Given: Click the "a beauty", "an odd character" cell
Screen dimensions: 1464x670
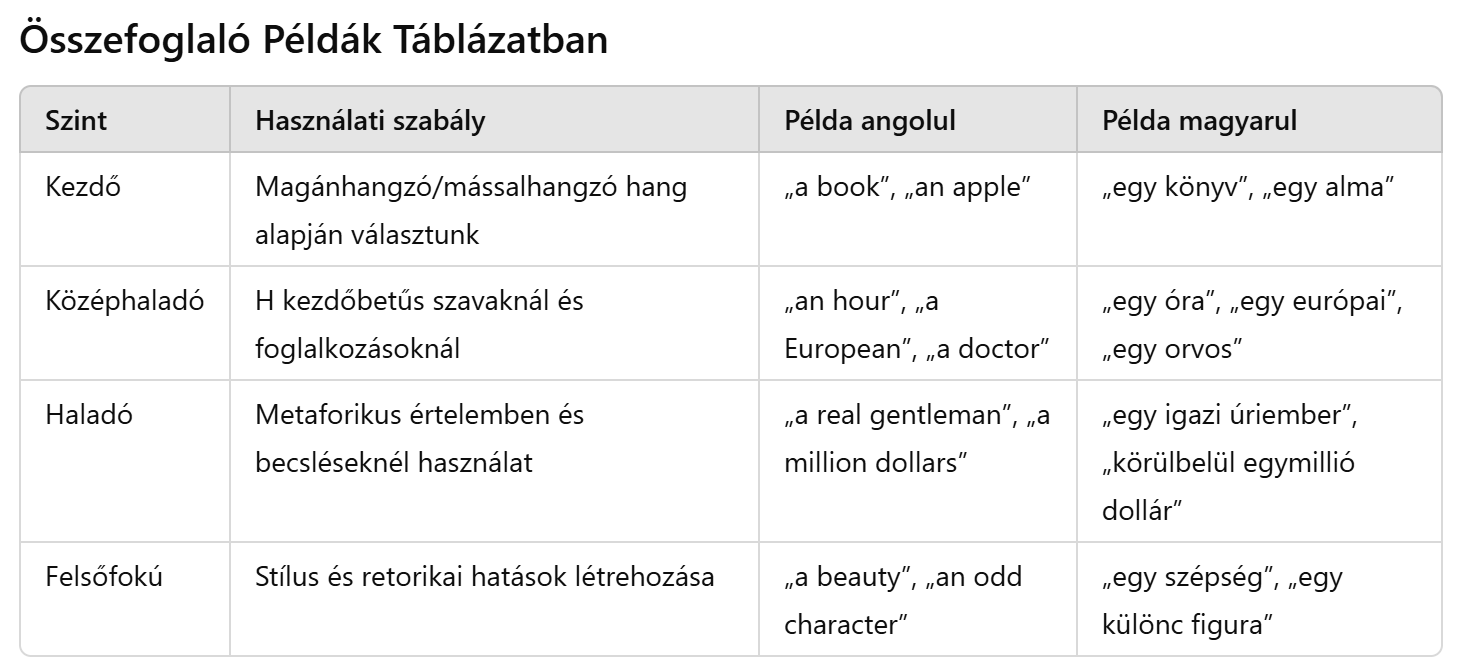Looking at the screenshot, I should [x=902, y=600].
